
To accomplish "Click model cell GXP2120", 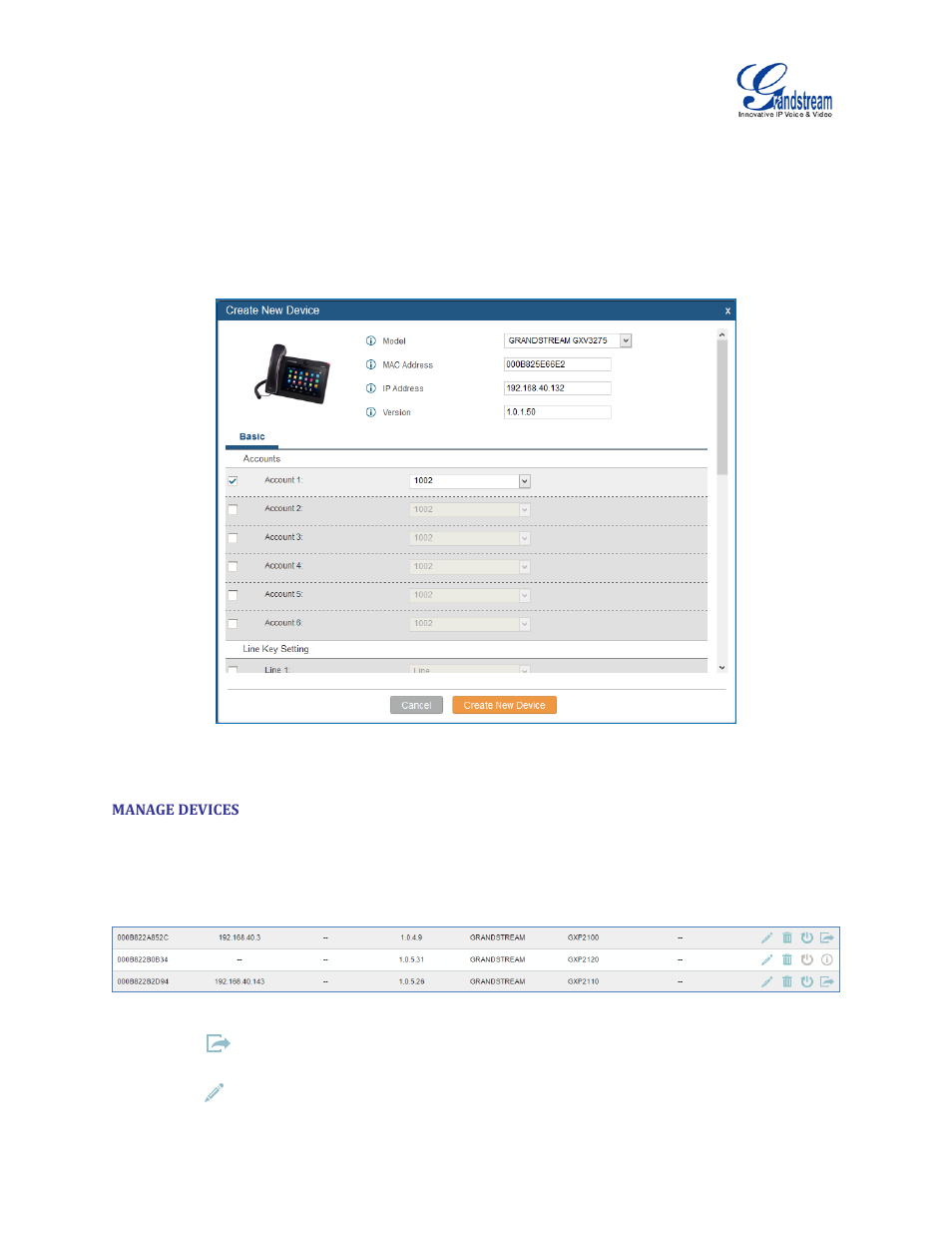I will (584, 959).
